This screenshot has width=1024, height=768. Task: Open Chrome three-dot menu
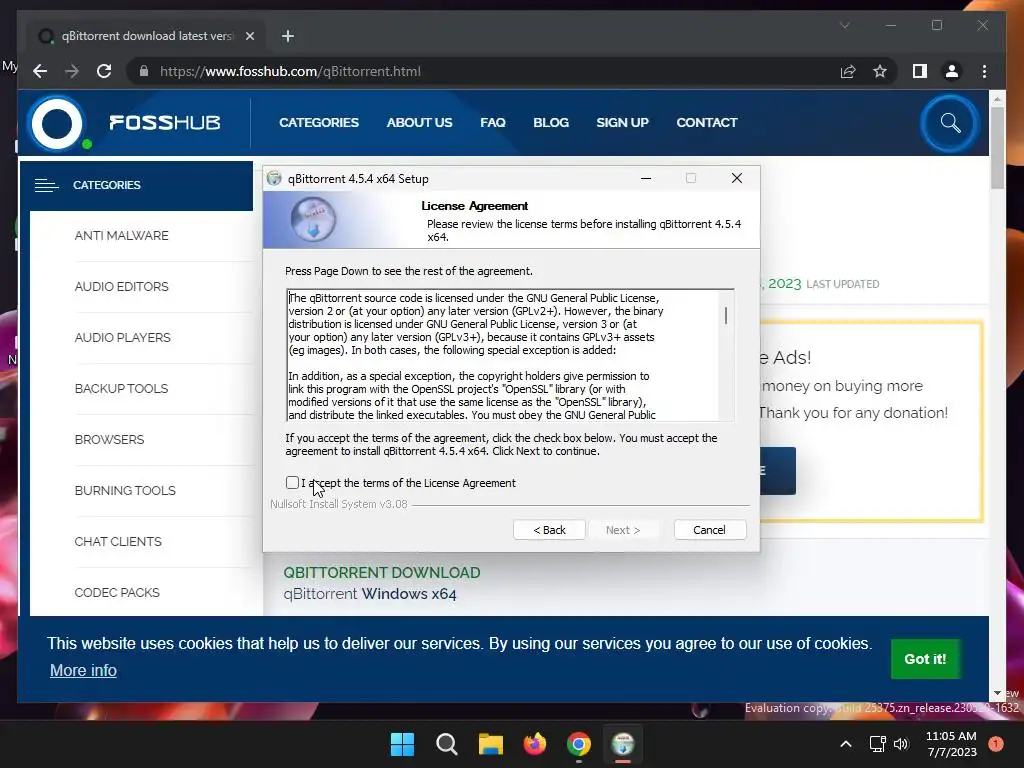tap(984, 71)
